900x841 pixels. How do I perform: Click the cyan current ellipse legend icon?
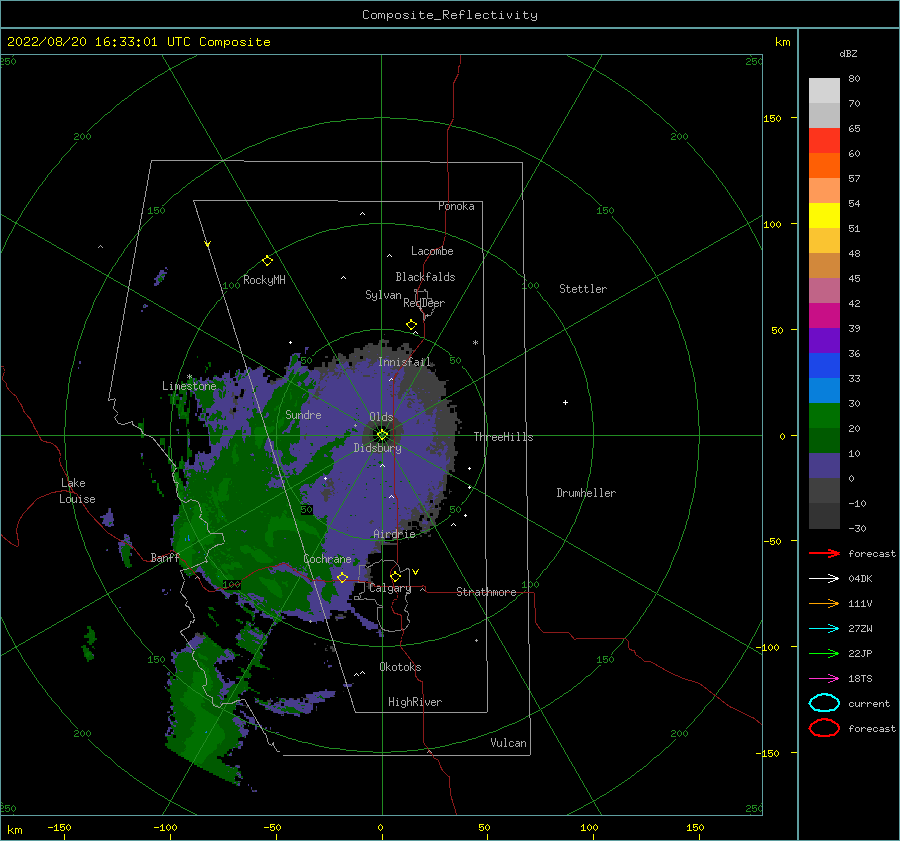pyautogui.click(x=824, y=703)
